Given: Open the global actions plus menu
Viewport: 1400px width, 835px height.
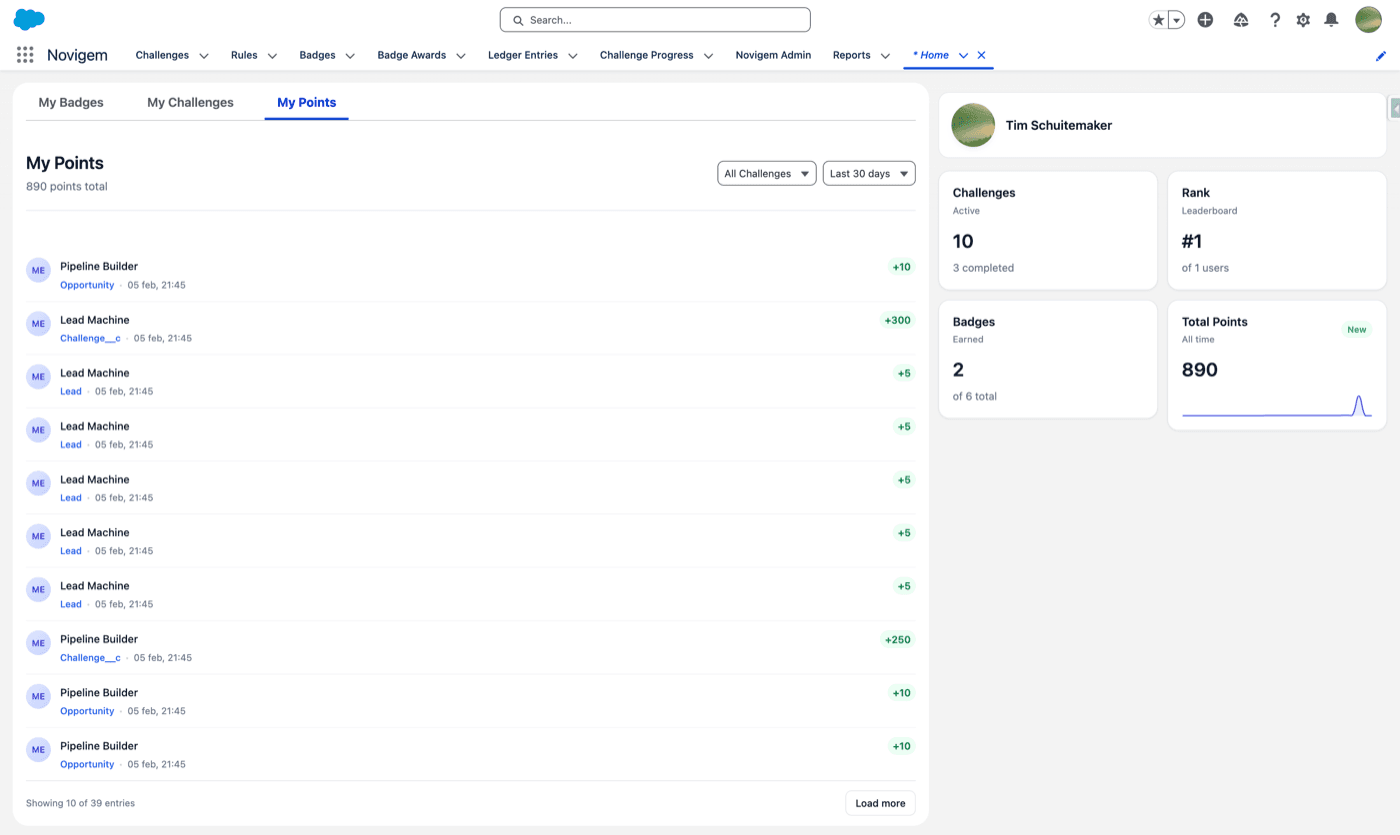Looking at the screenshot, I should point(1205,20).
